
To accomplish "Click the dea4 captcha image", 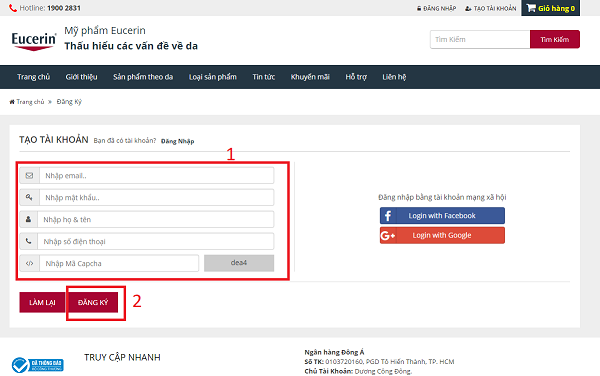I will click(239, 263).
